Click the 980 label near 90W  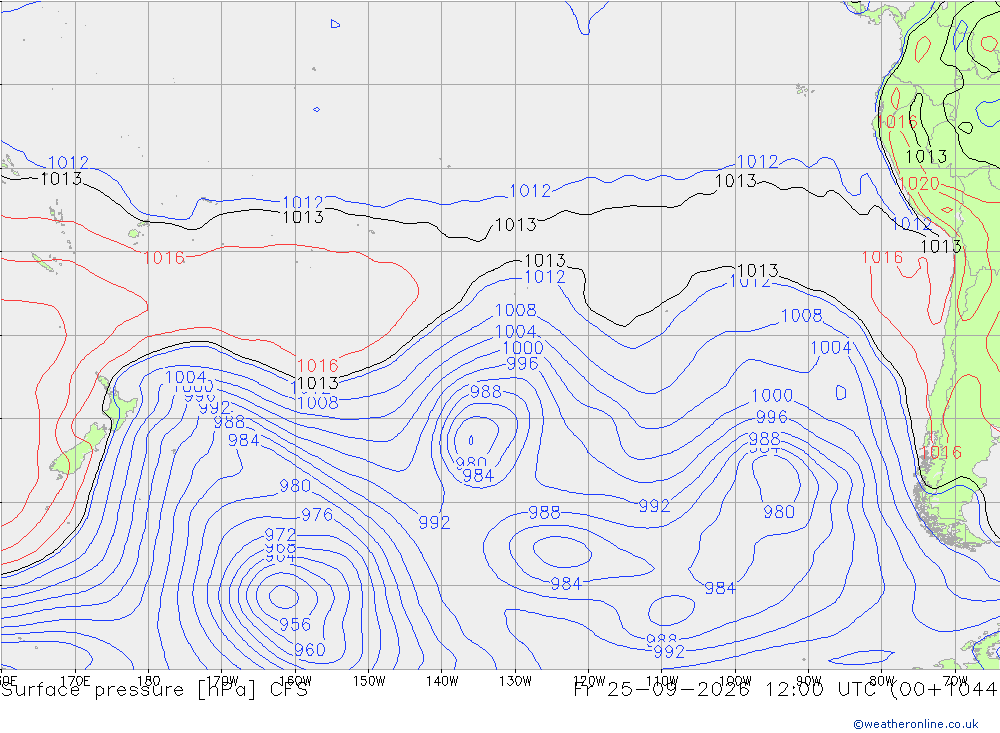click(x=779, y=512)
